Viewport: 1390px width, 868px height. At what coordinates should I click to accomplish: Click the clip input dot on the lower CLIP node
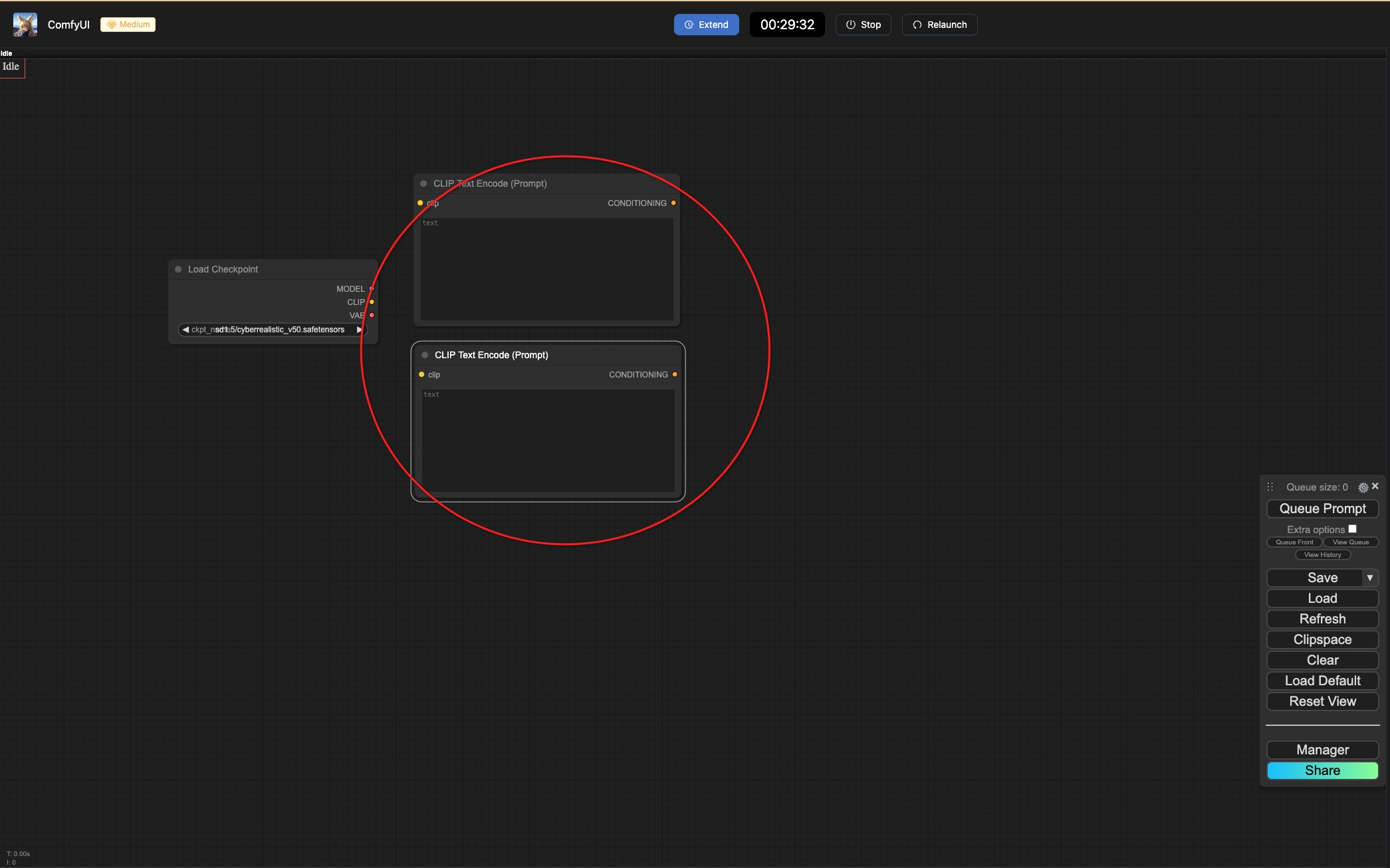tap(421, 375)
